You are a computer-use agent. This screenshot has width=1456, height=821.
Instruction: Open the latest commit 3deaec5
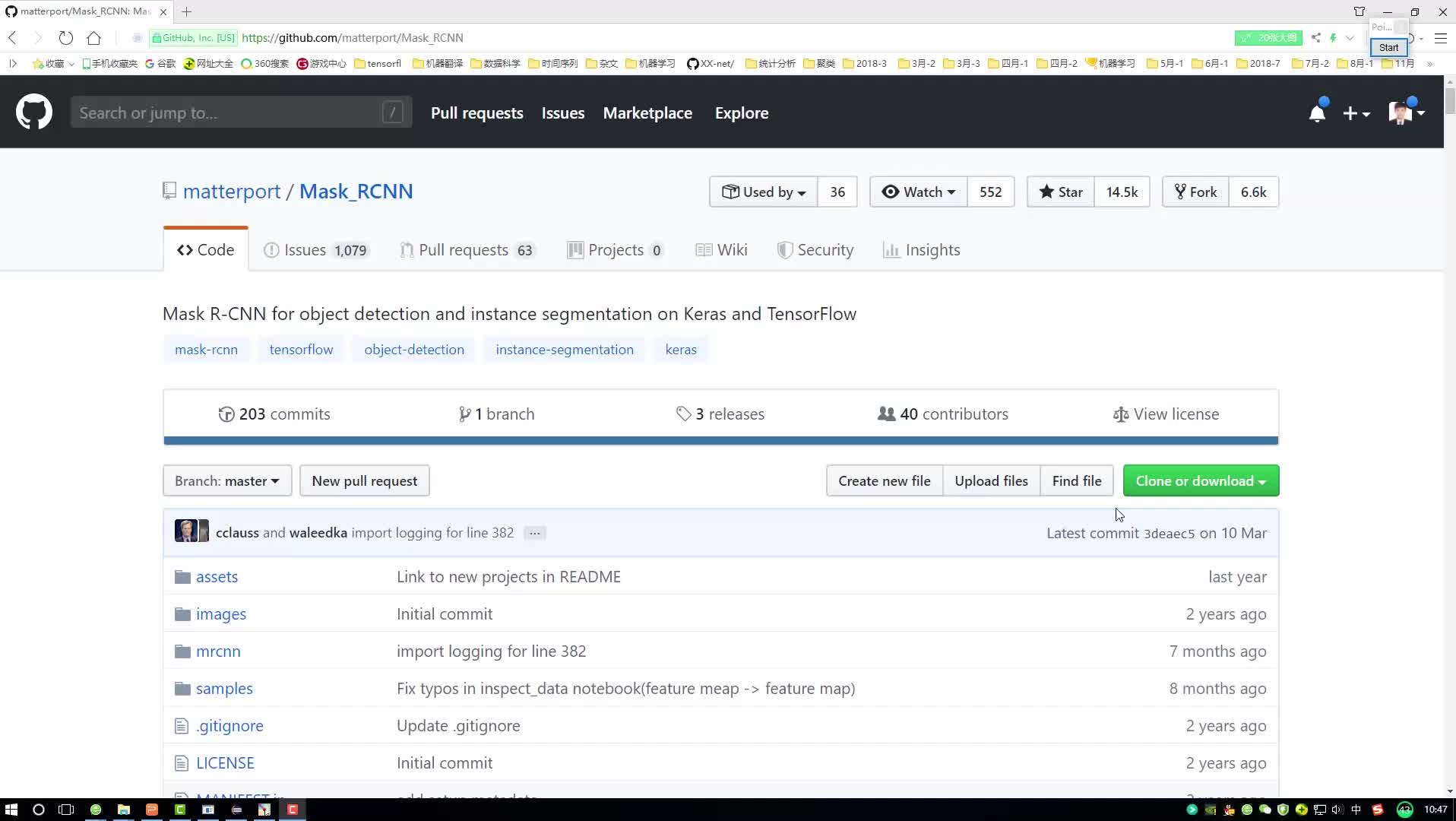pyautogui.click(x=1169, y=534)
